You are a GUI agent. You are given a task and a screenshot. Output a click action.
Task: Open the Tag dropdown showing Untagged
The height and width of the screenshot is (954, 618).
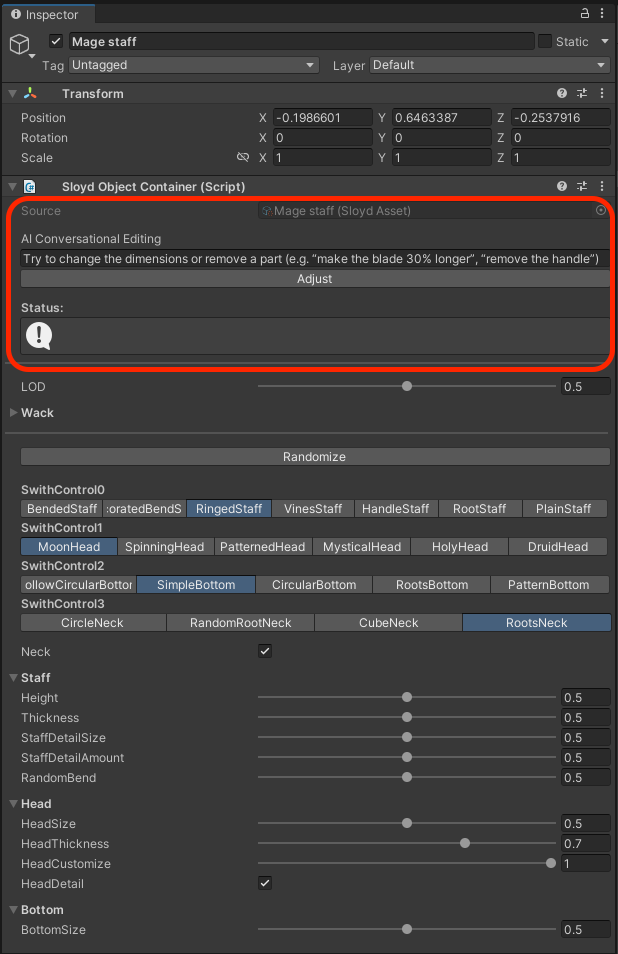pyautogui.click(x=193, y=65)
